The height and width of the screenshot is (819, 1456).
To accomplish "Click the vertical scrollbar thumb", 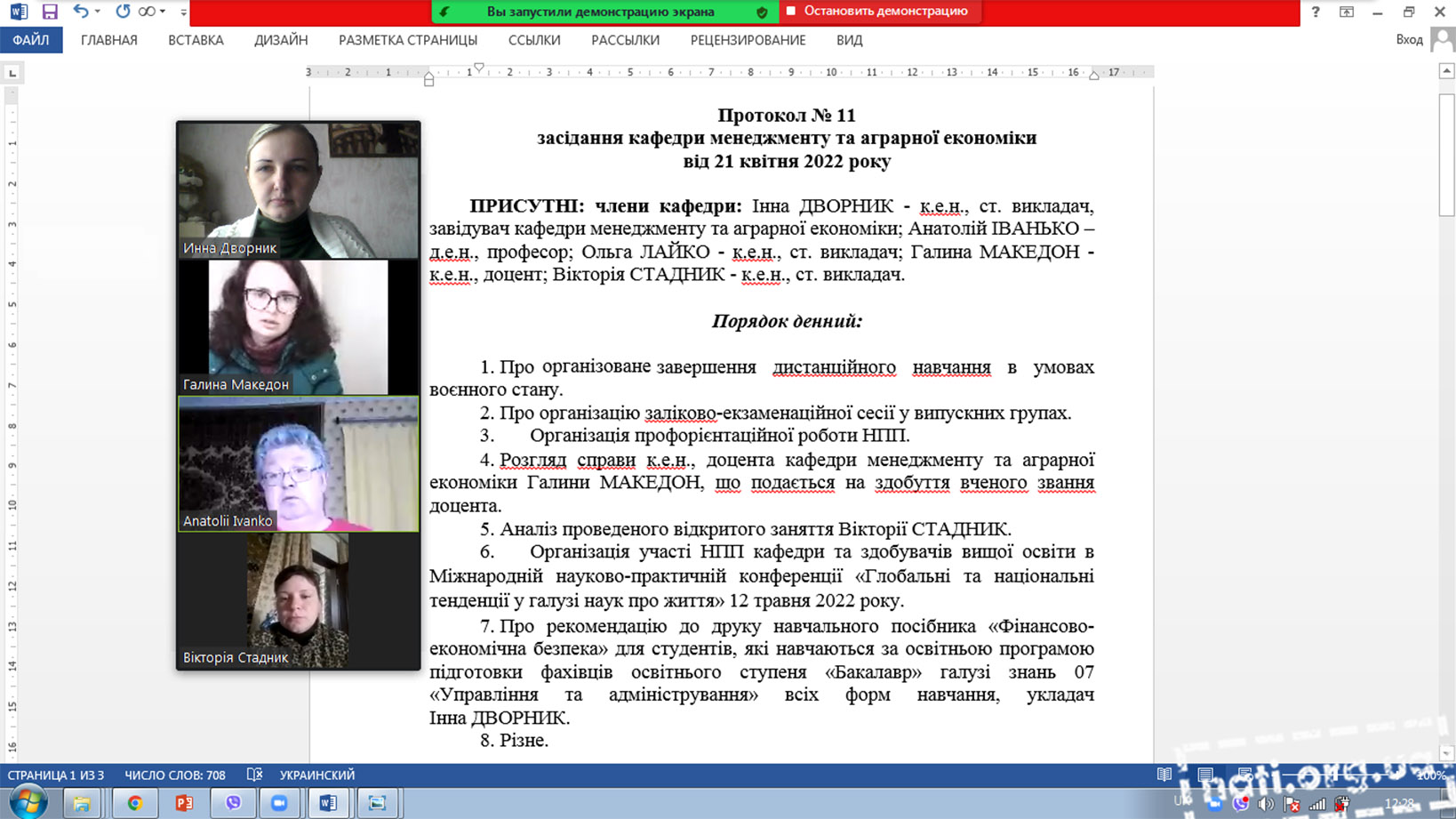I will pos(1447,153).
